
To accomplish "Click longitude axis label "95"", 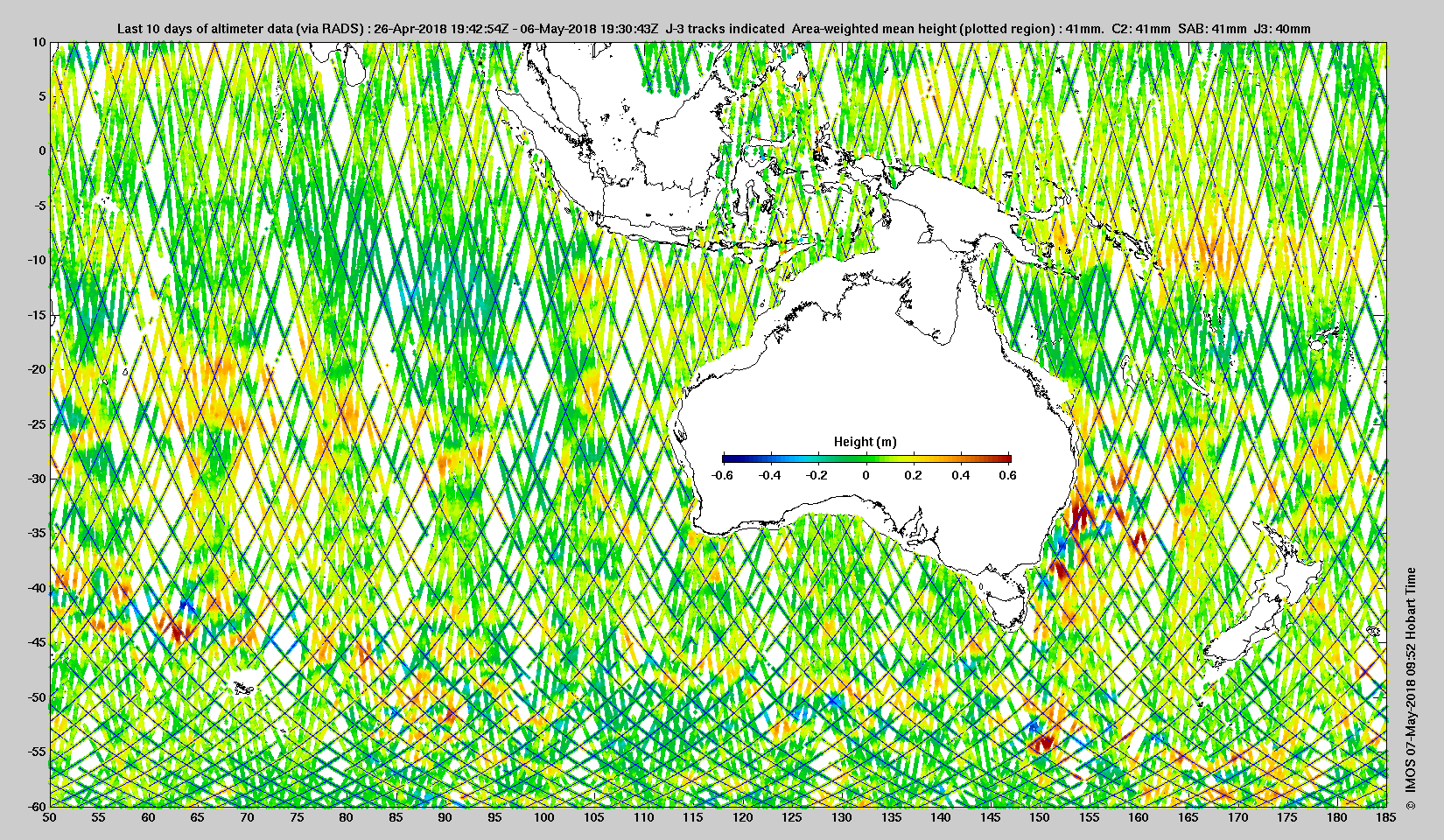I will tap(495, 817).
